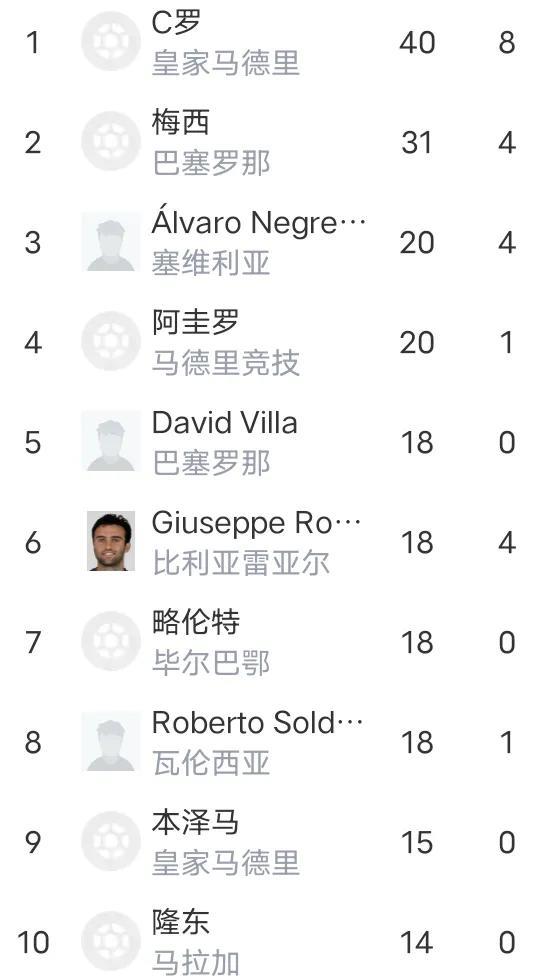Screen dimensions: 551x980
Task: Tap the soccer ball avatar next to 略伦特
Action: [x=111, y=641]
